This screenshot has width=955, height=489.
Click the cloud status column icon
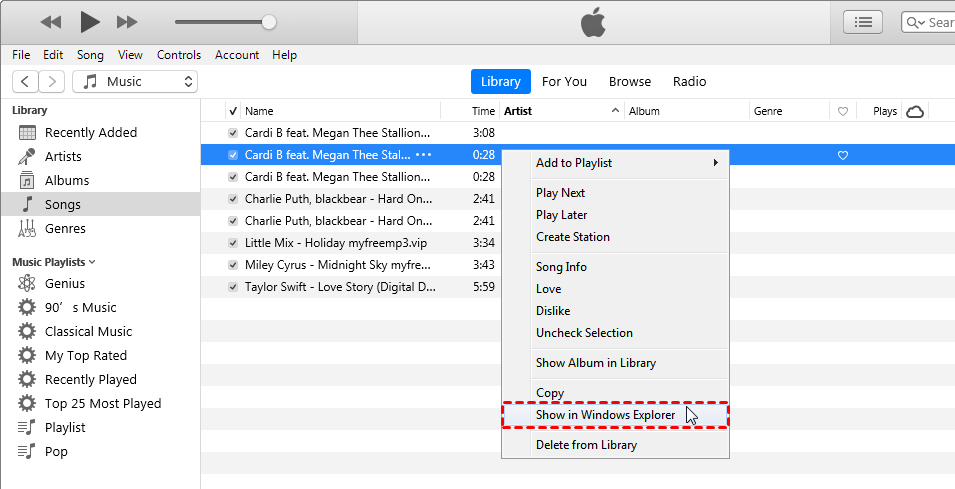[914, 112]
